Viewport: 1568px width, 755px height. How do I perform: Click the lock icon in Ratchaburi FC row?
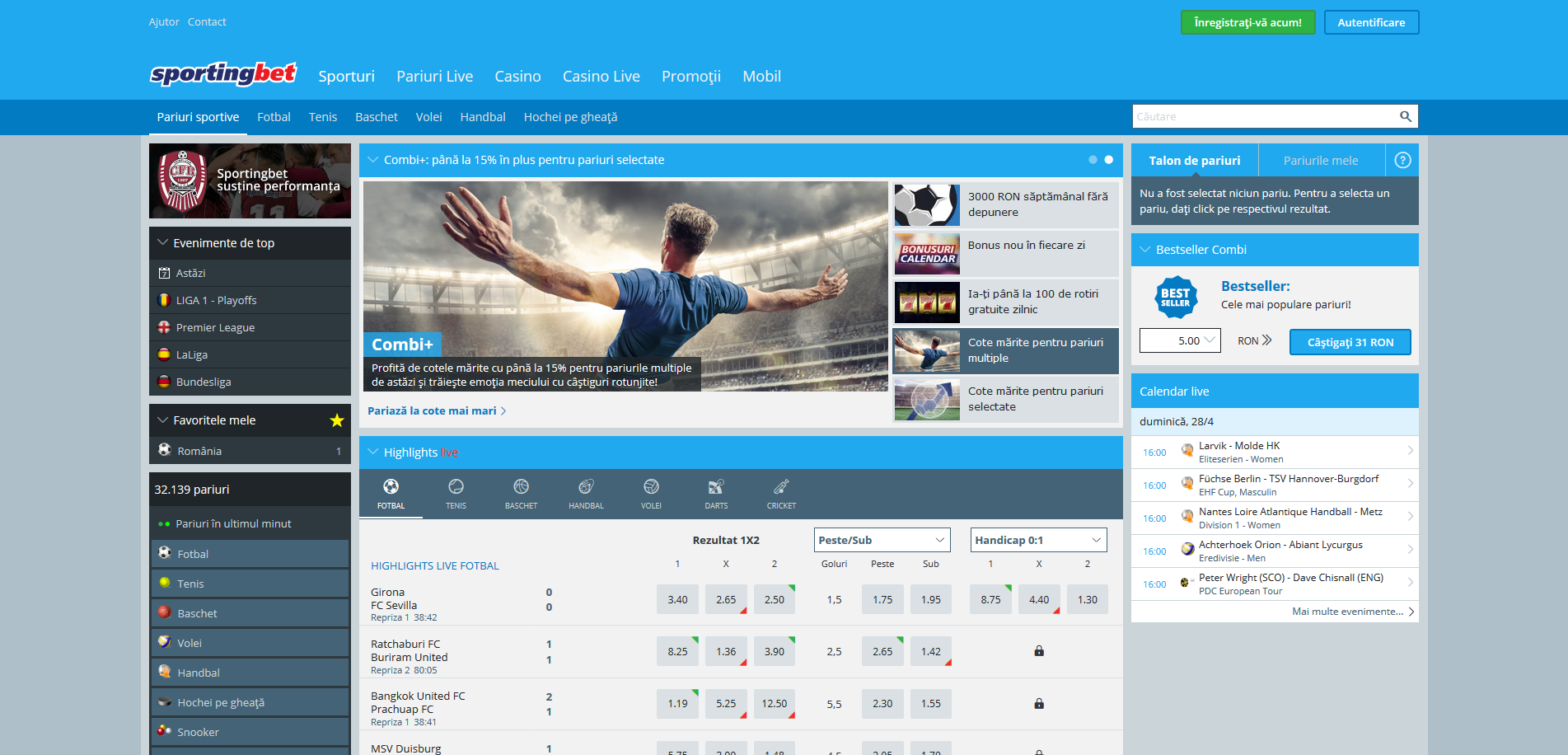click(1039, 651)
